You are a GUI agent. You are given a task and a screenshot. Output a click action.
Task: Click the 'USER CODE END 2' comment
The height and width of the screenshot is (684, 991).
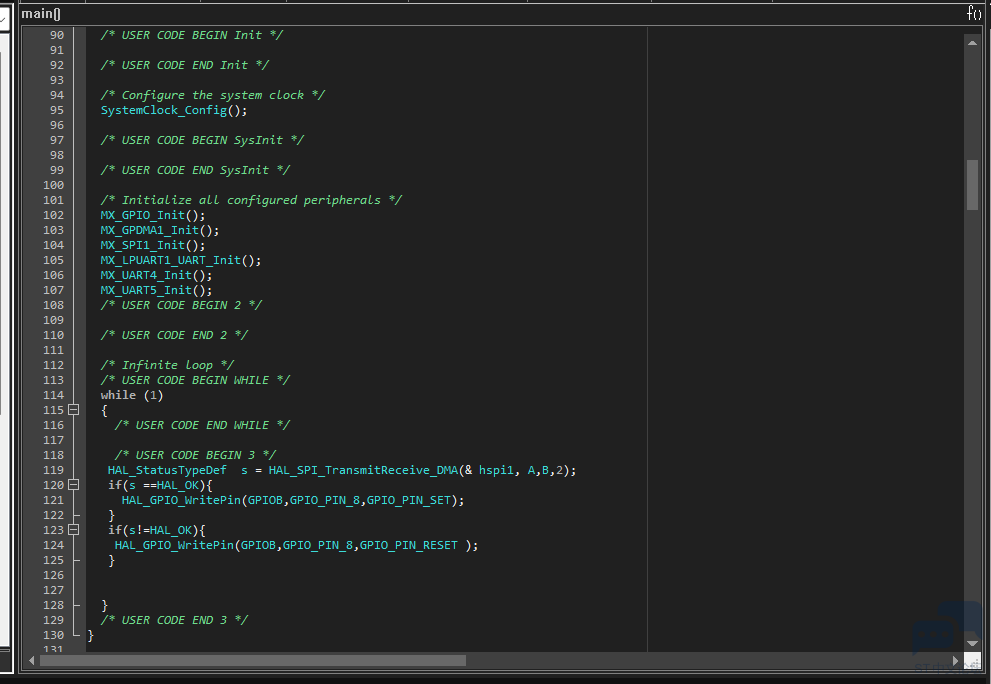tap(174, 335)
